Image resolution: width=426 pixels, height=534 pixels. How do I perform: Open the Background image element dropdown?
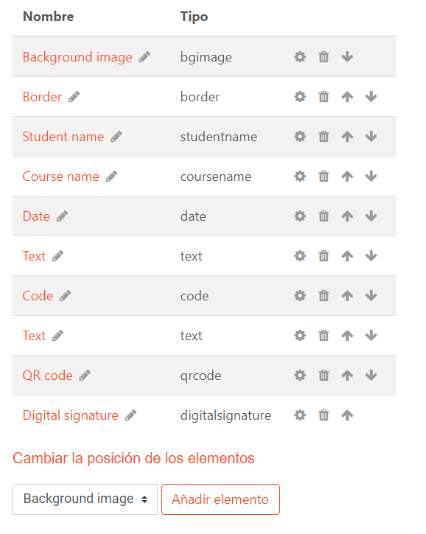tap(85, 499)
